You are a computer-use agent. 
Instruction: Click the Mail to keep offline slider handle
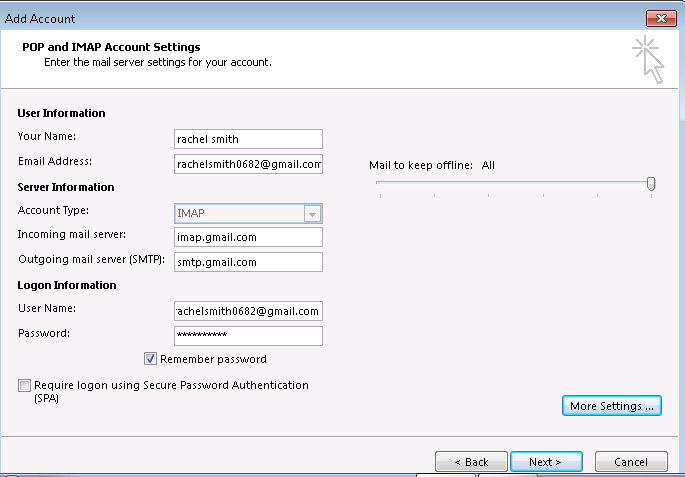coord(651,184)
